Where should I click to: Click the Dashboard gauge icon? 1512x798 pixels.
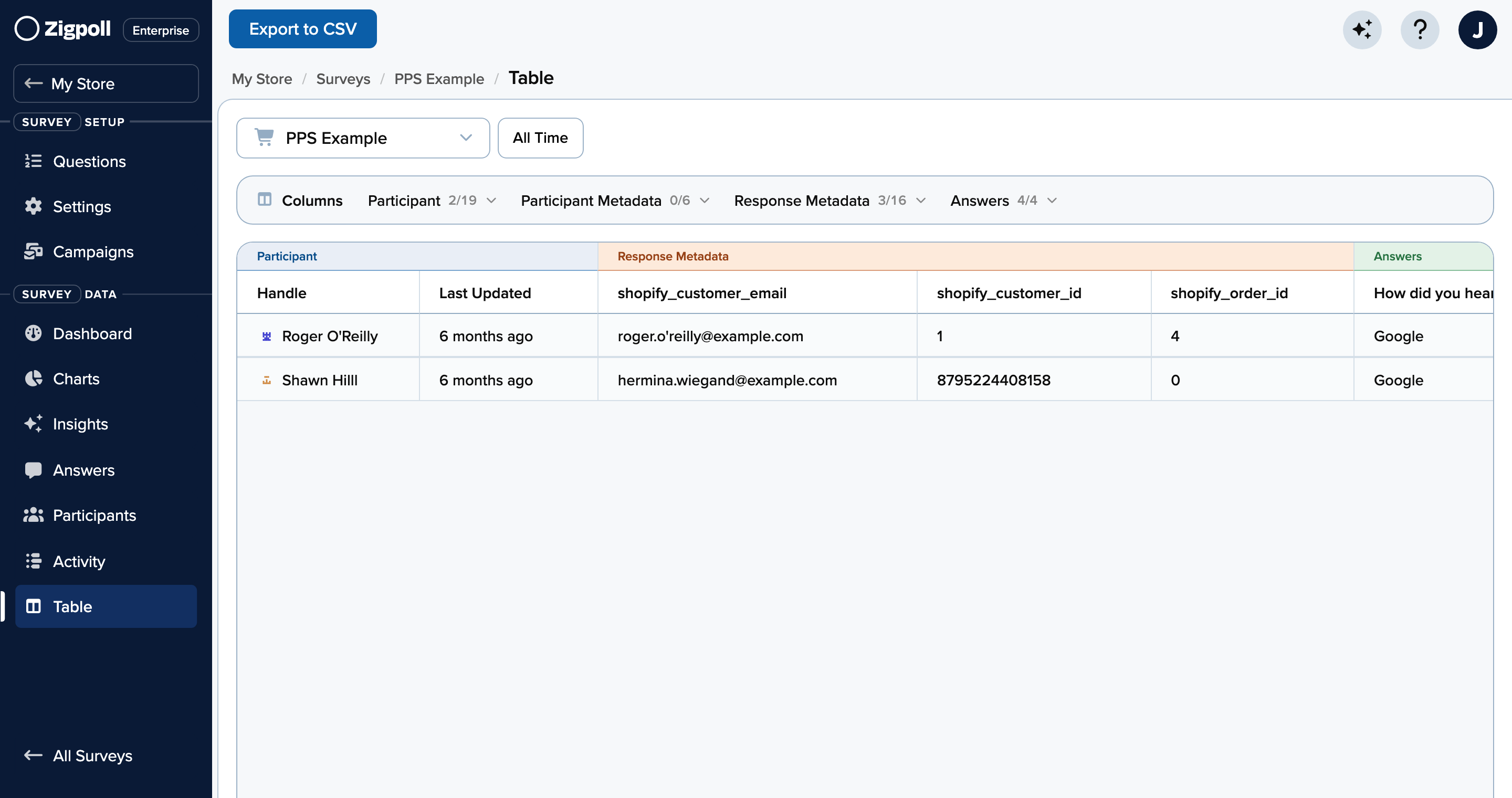pyautogui.click(x=34, y=333)
